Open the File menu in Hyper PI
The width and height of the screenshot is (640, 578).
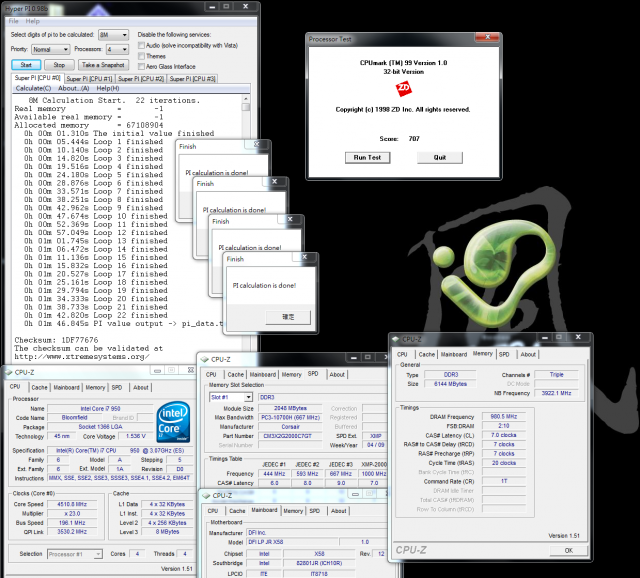click(13, 21)
